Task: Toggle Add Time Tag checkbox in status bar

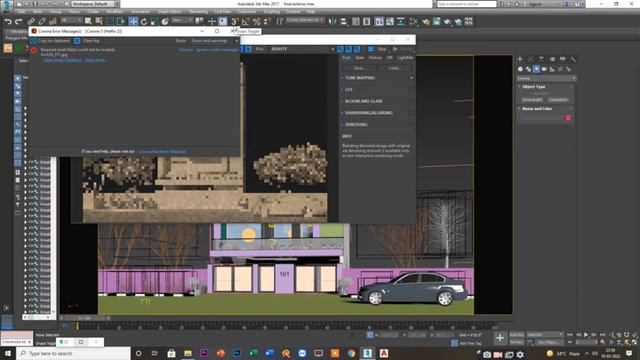Action: pyautogui.click(x=454, y=343)
